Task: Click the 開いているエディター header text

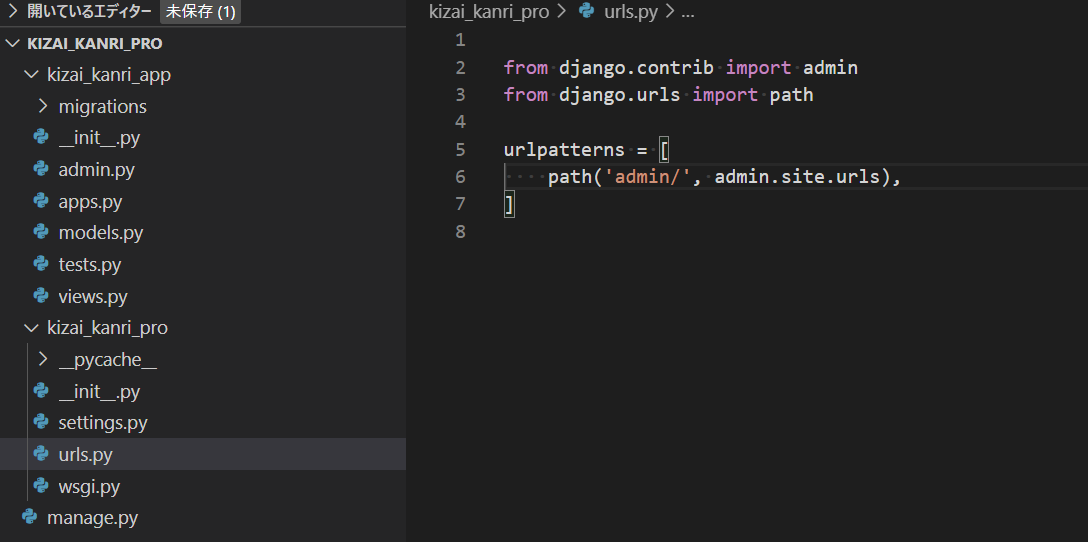Action: tap(89, 12)
